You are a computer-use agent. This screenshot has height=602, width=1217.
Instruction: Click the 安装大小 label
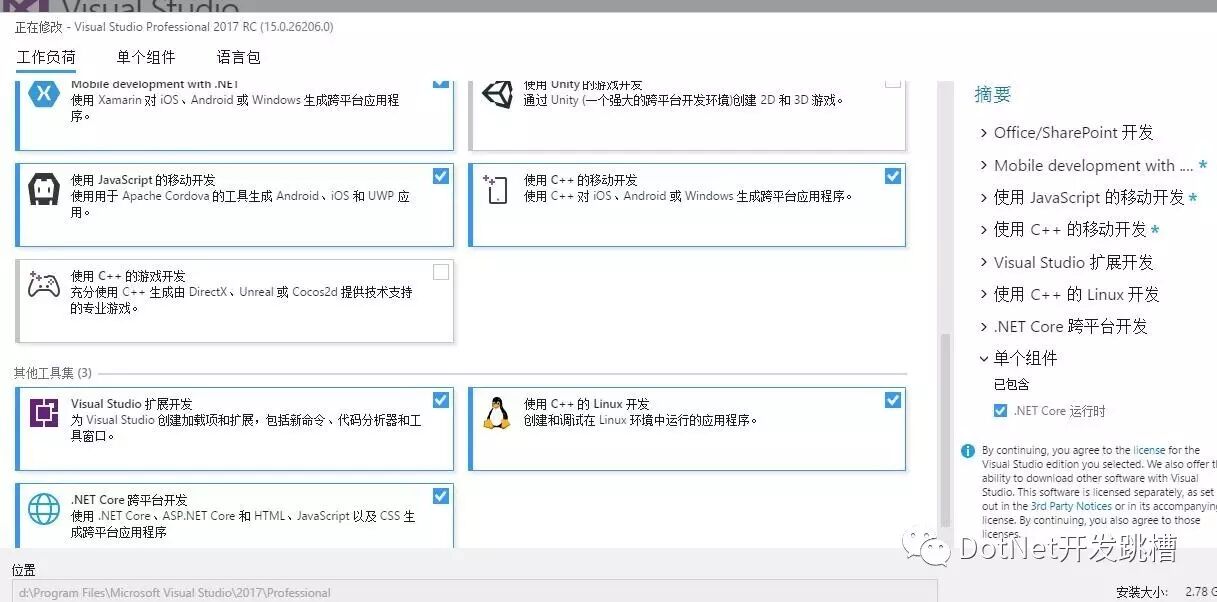tap(1140, 592)
